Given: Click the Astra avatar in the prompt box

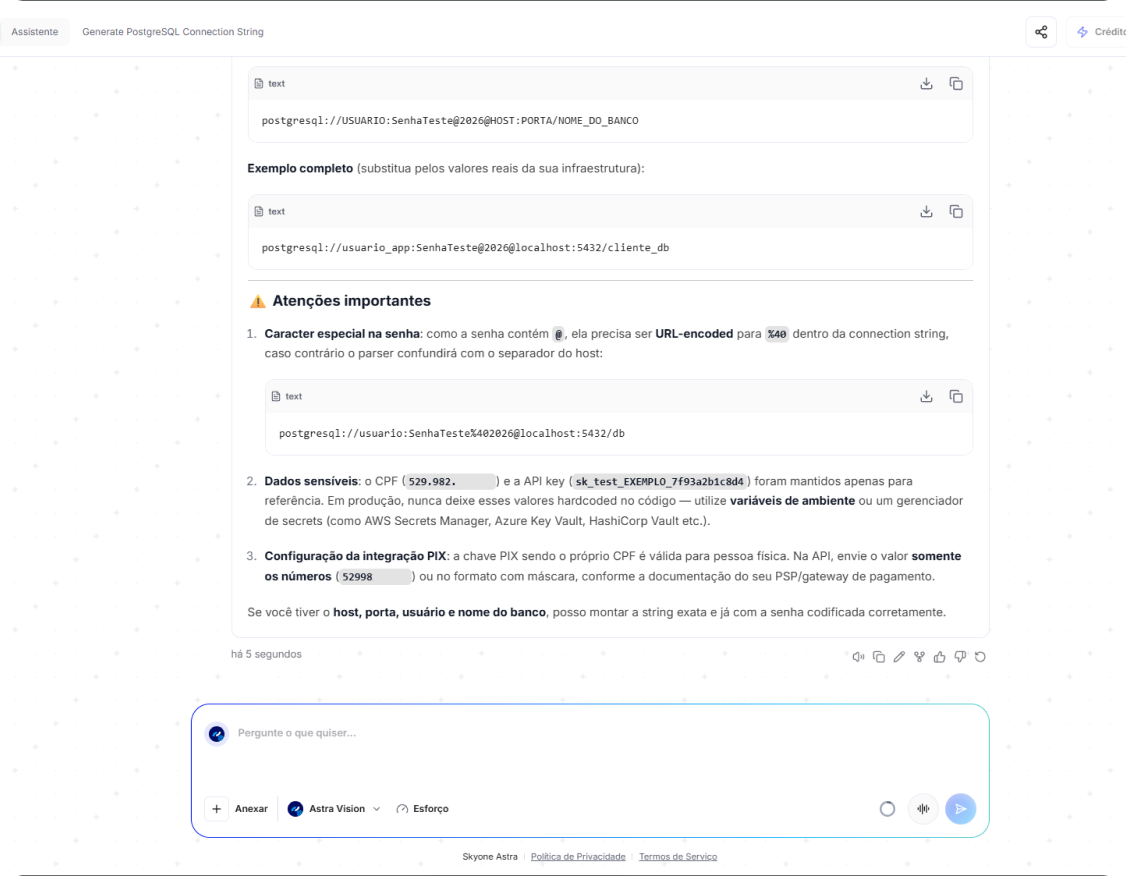Looking at the screenshot, I should [x=217, y=734].
